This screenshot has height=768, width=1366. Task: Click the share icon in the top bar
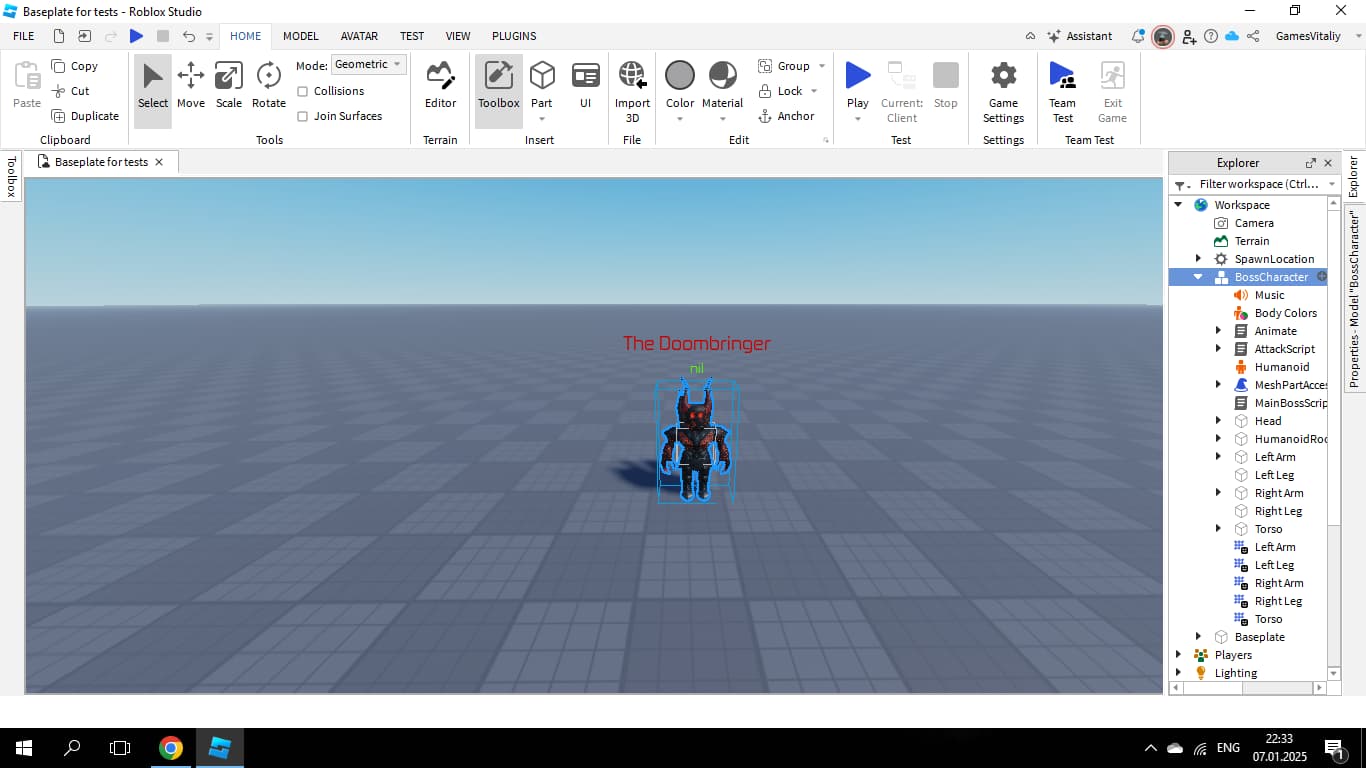click(1253, 36)
